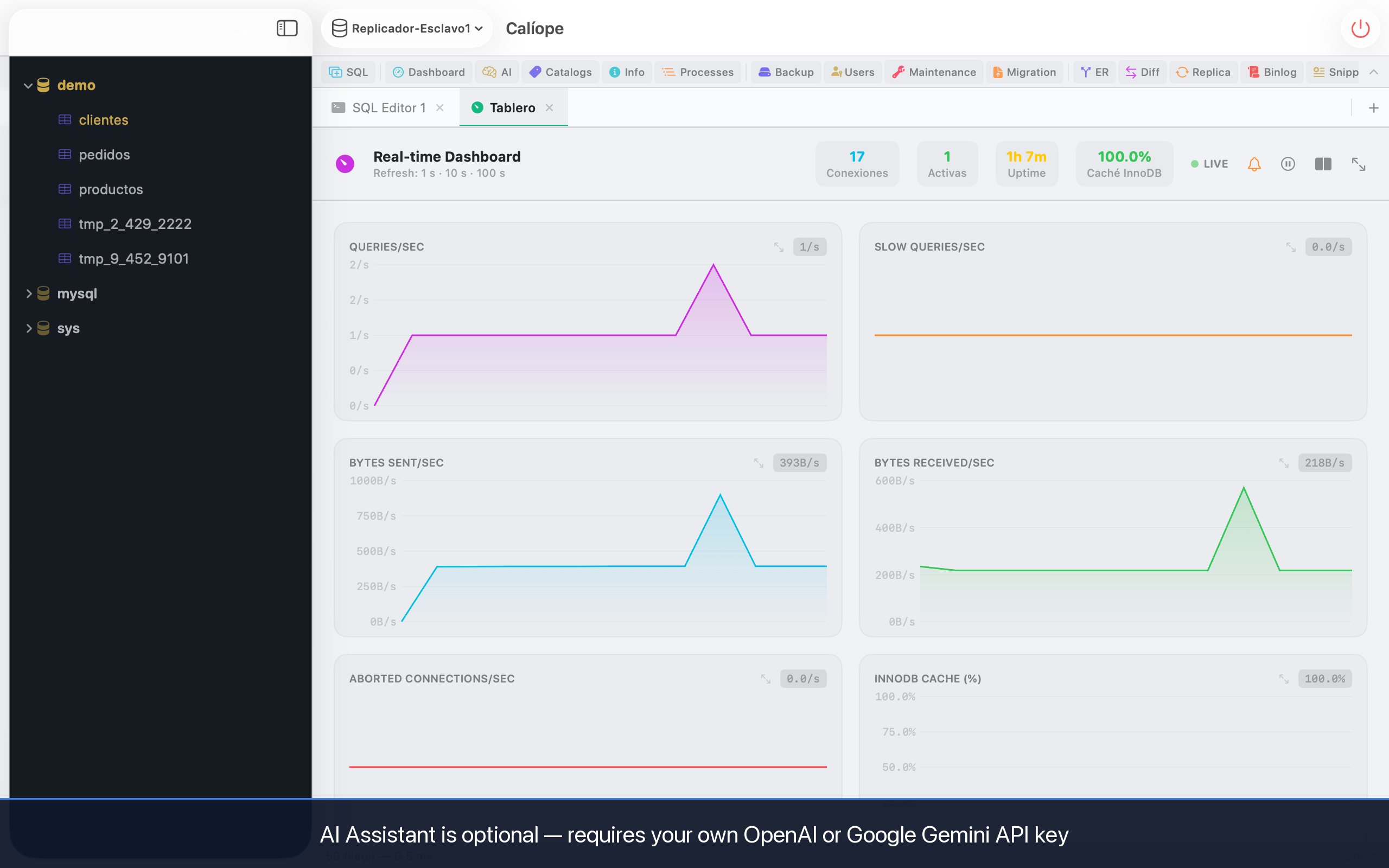Open the Backup tool
The image size is (1389, 868).
(786, 72)
